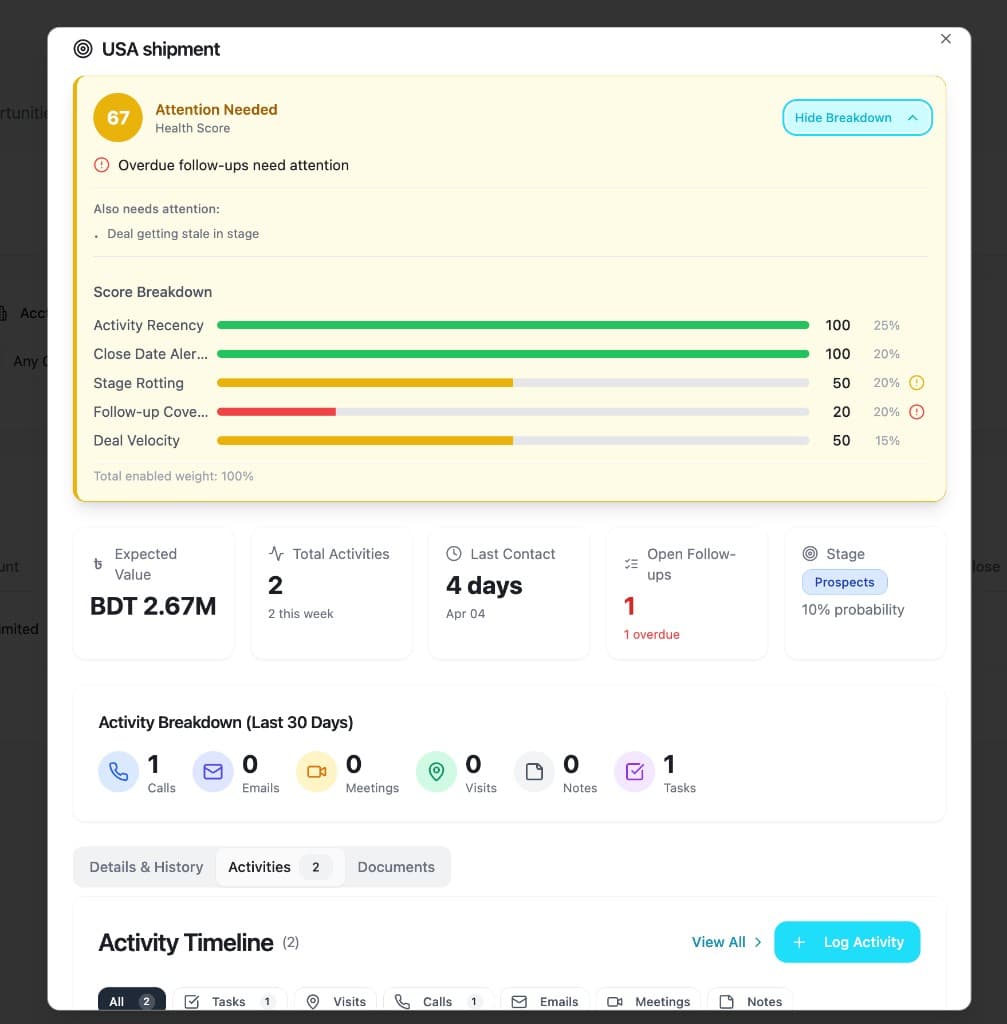
Task: Collapse the breakdown using Hide Breakdown
Action: tap(856, 117)
